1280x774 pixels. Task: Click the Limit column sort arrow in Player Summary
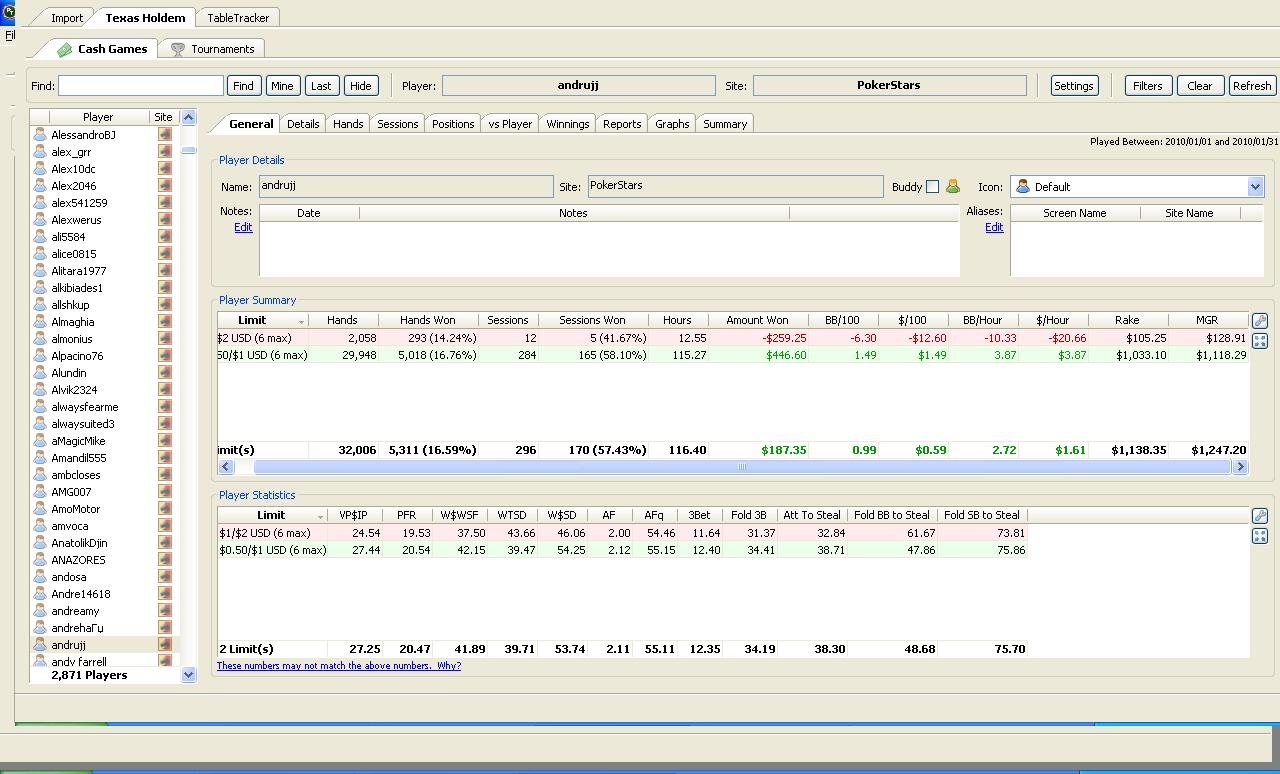[301, 321]
